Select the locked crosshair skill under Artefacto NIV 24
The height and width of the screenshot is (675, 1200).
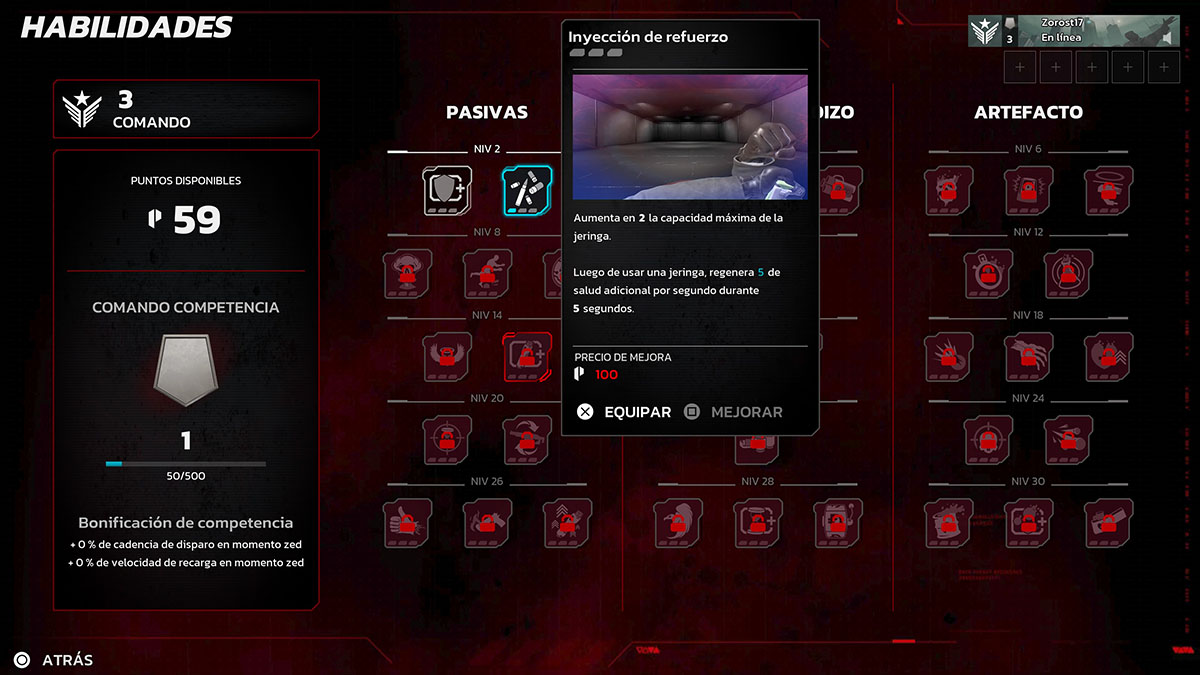click(989, 440)
